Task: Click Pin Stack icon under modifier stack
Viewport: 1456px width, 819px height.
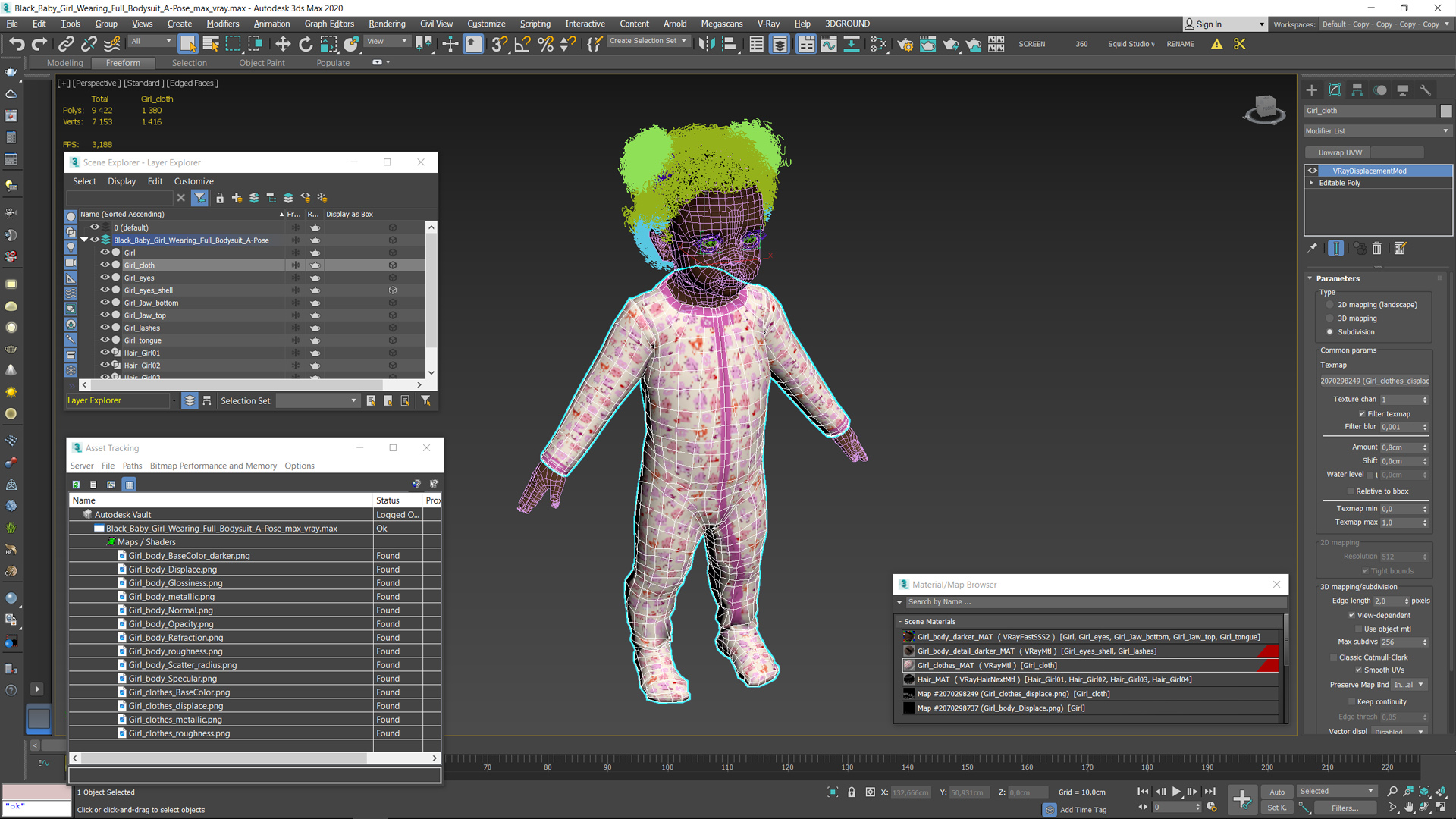Action: point(1313,248)
